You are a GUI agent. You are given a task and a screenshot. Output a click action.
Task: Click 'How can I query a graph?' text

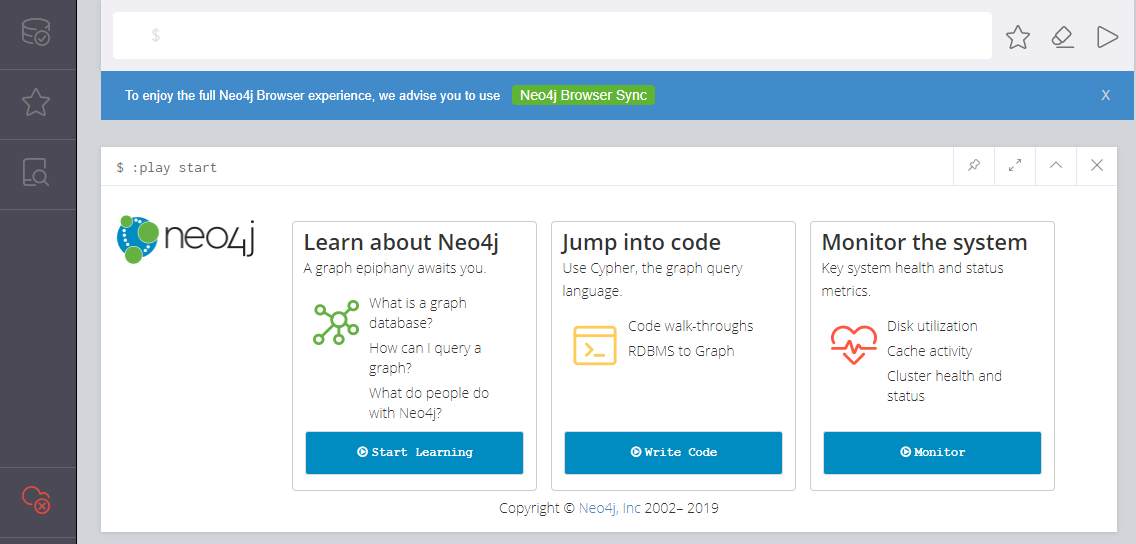[x=425, y=358]
